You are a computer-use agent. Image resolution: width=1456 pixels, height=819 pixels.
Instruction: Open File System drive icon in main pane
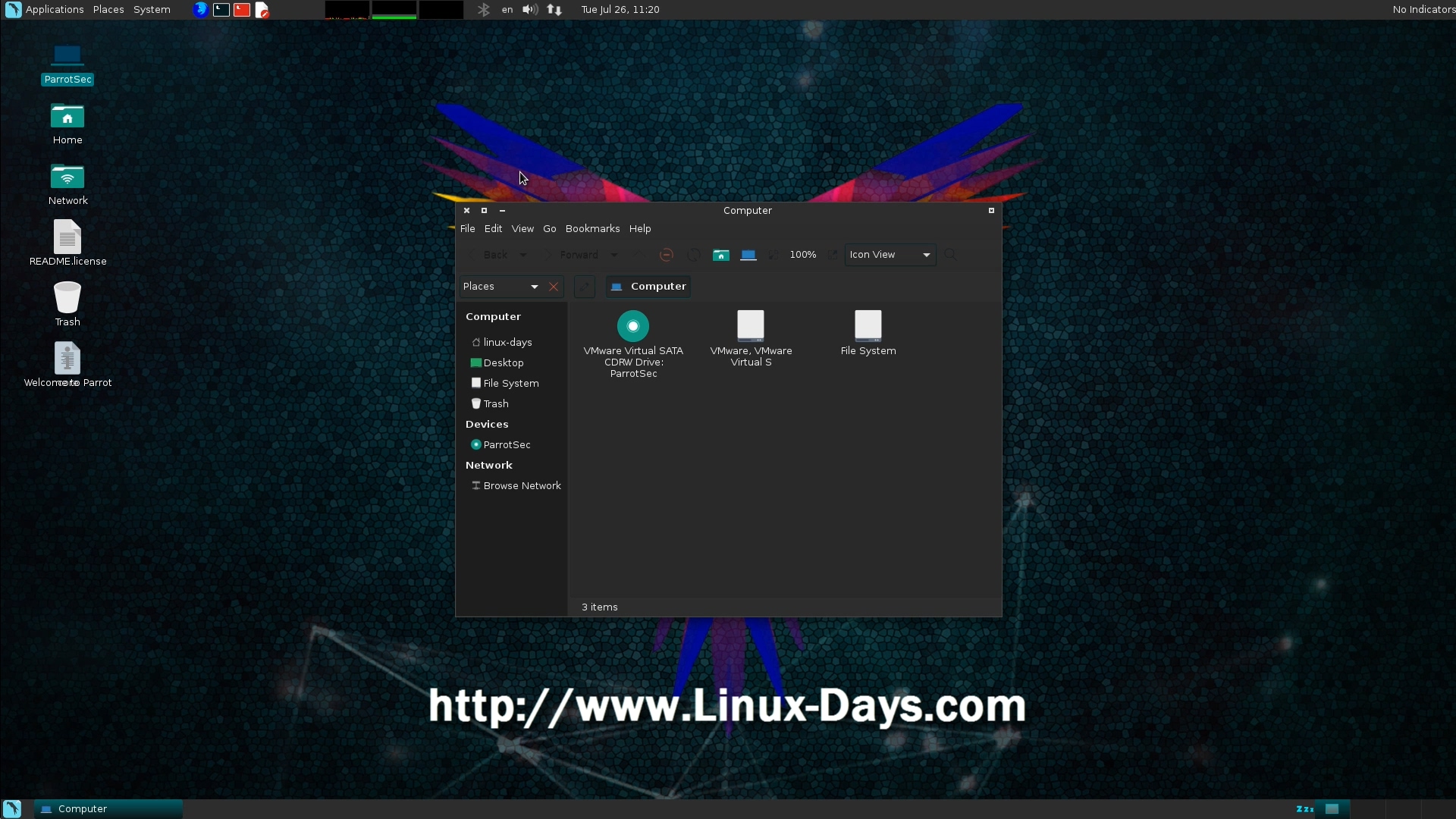[x=868, y=327]
